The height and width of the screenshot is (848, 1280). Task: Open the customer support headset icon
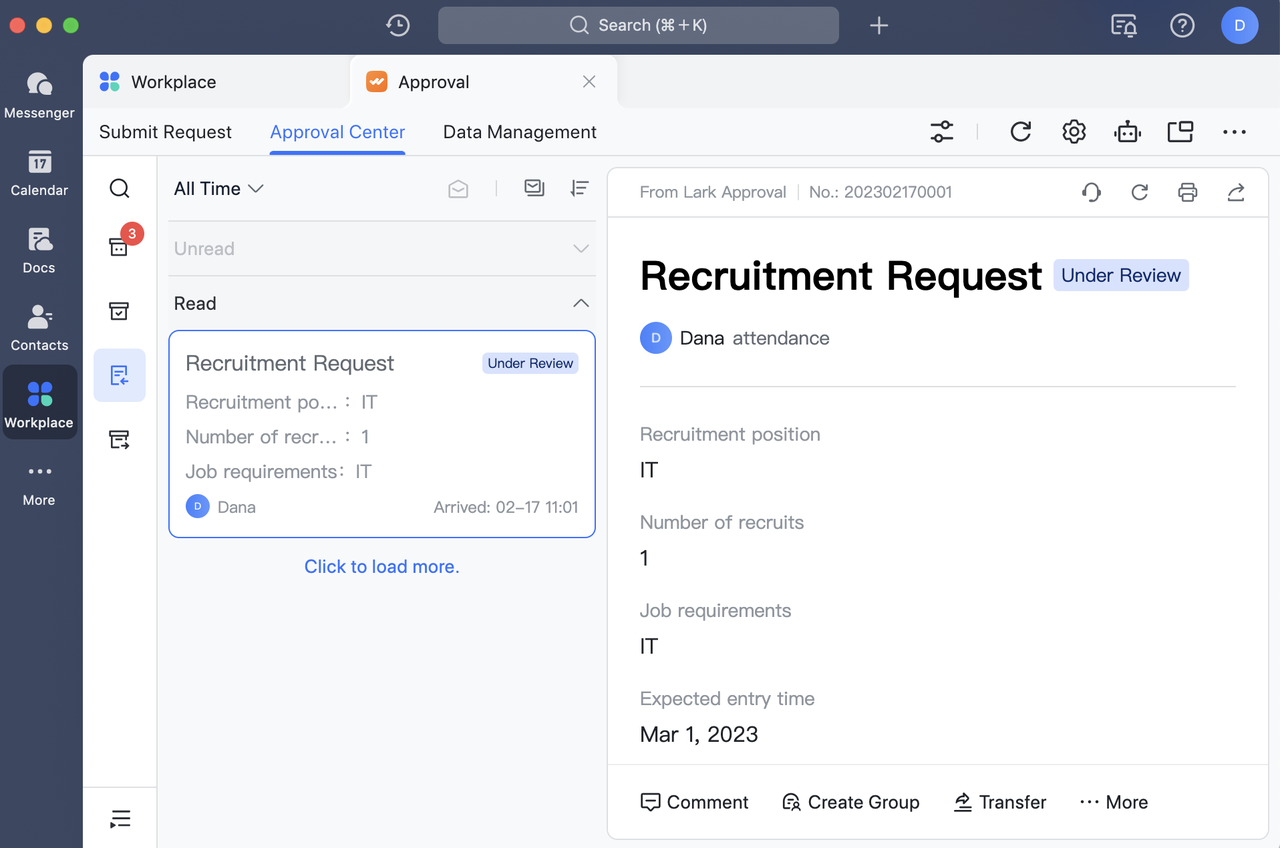pyautogui.click(x=1091, y=192)
